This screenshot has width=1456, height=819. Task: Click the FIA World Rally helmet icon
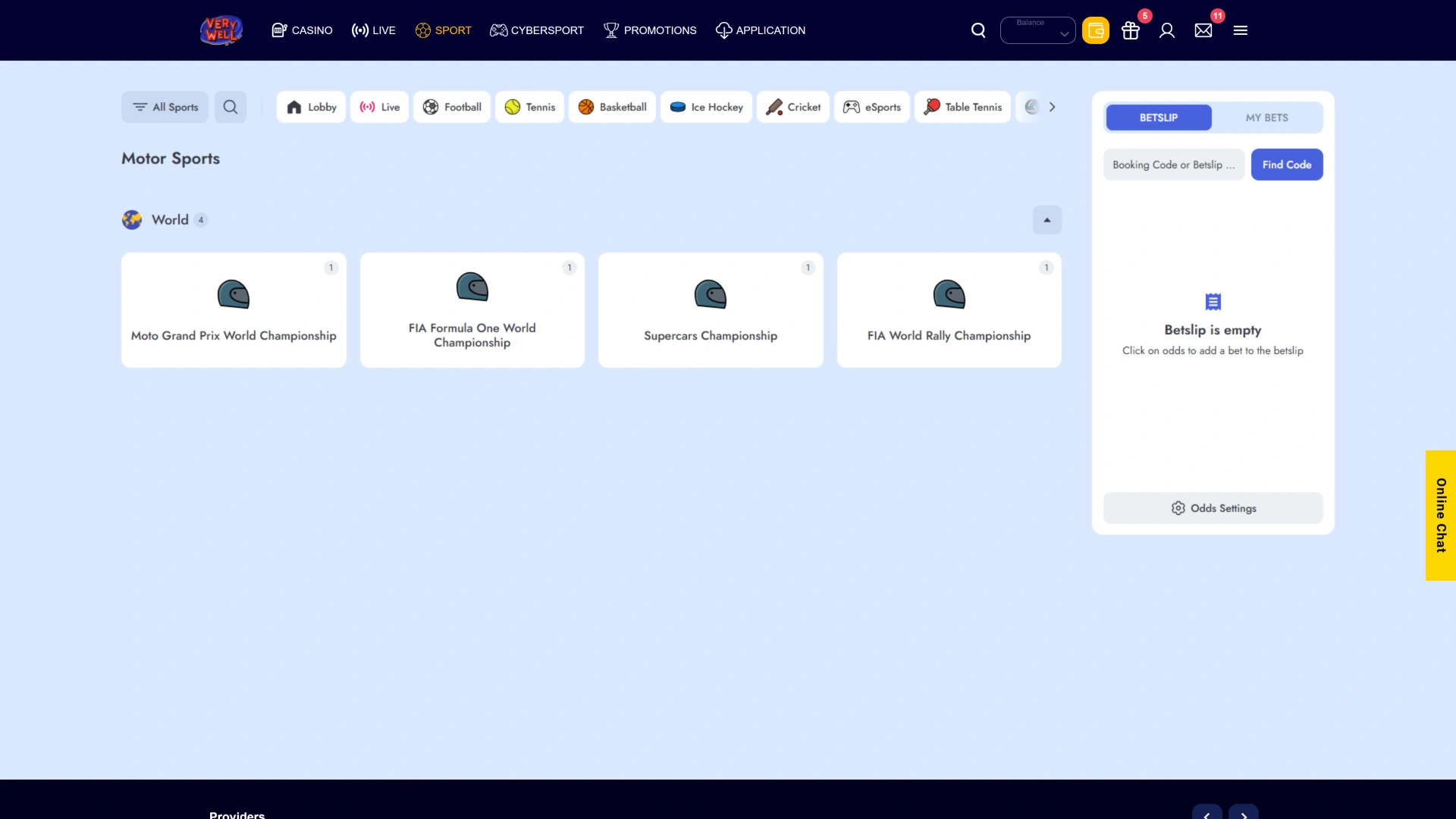click(x=949, y=294)
